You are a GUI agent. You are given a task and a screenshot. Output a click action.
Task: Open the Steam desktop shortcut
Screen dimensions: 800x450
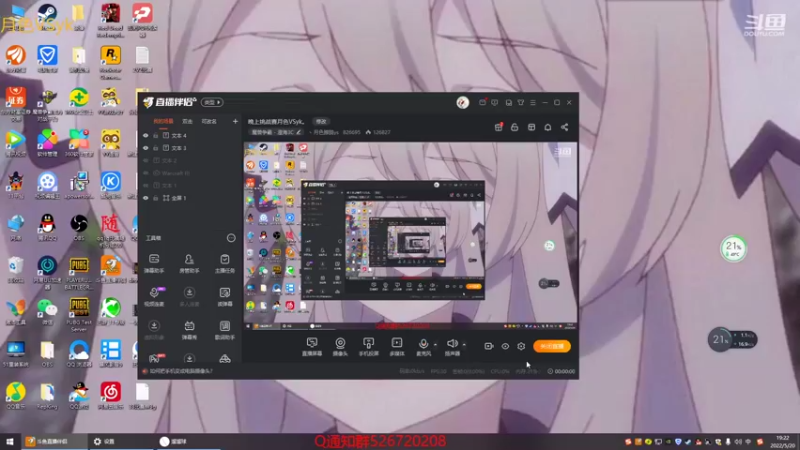[47, 17]
